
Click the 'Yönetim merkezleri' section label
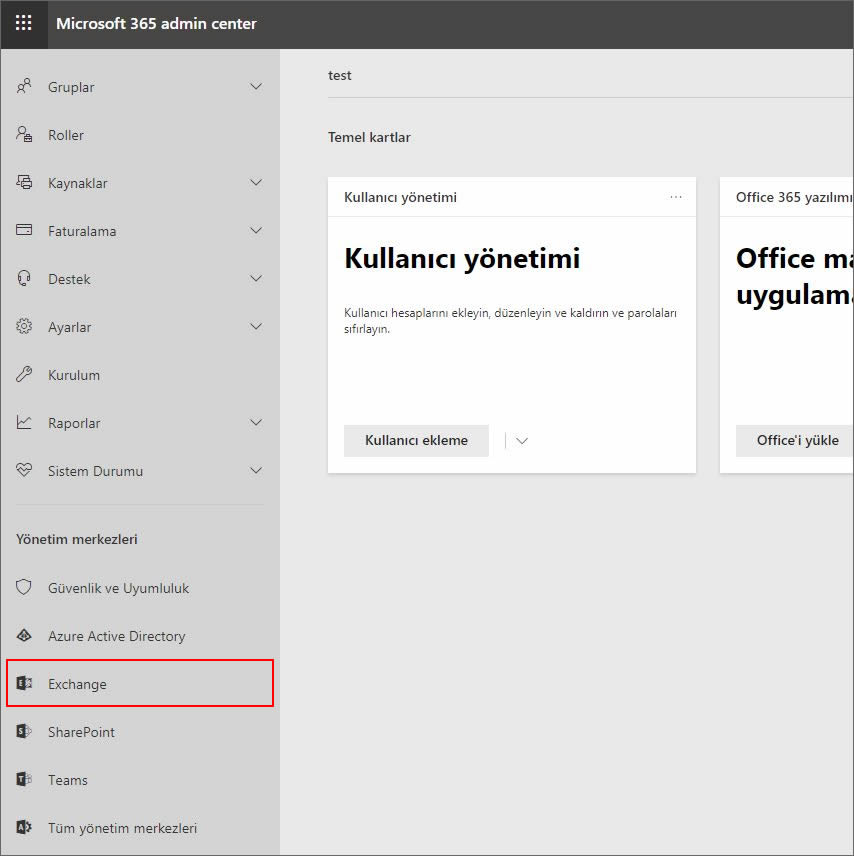coord(76,539)
